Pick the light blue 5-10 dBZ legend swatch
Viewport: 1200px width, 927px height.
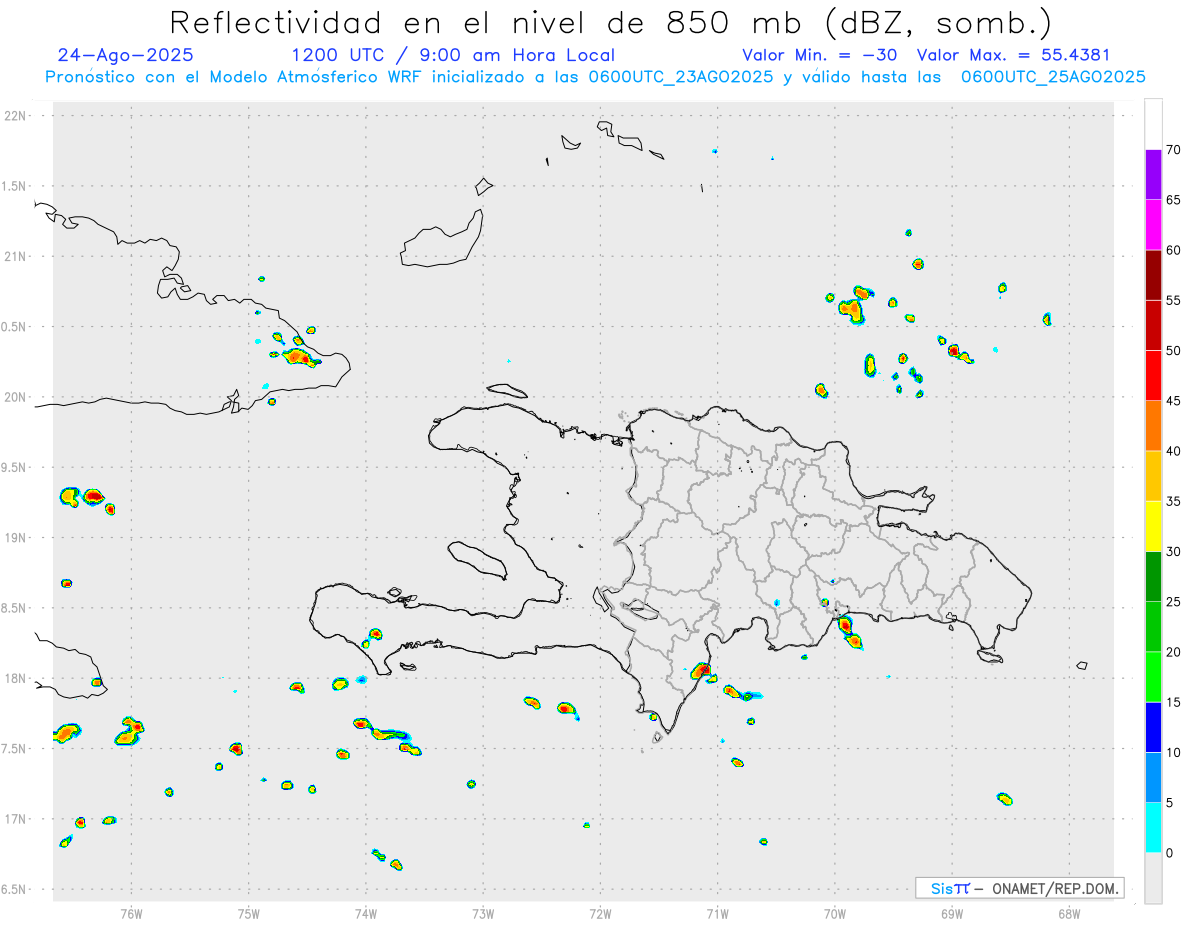coord(1154,777)
